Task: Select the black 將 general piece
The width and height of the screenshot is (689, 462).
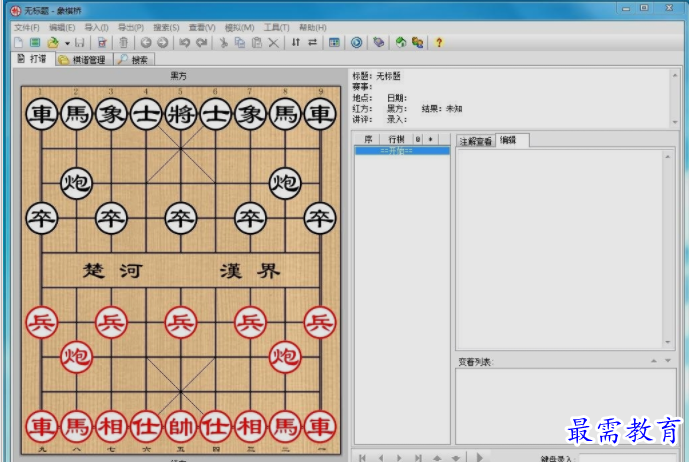Action: pyautogui.click(x=181, y=114)
